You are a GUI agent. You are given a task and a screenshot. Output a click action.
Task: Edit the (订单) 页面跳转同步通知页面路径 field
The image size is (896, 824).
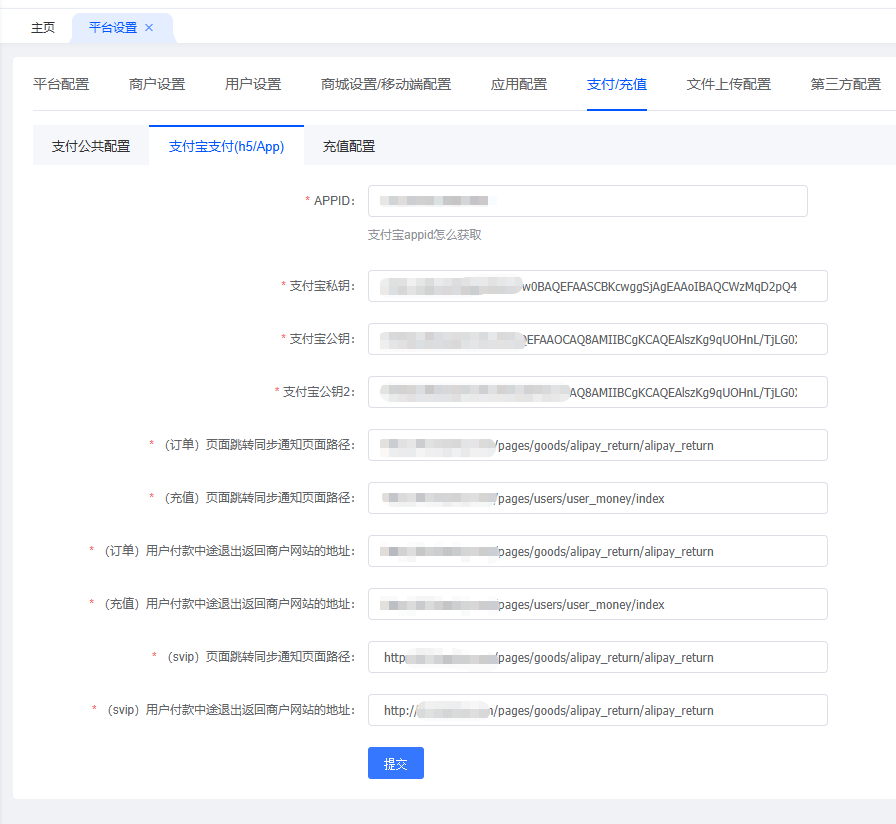(597, 445)
